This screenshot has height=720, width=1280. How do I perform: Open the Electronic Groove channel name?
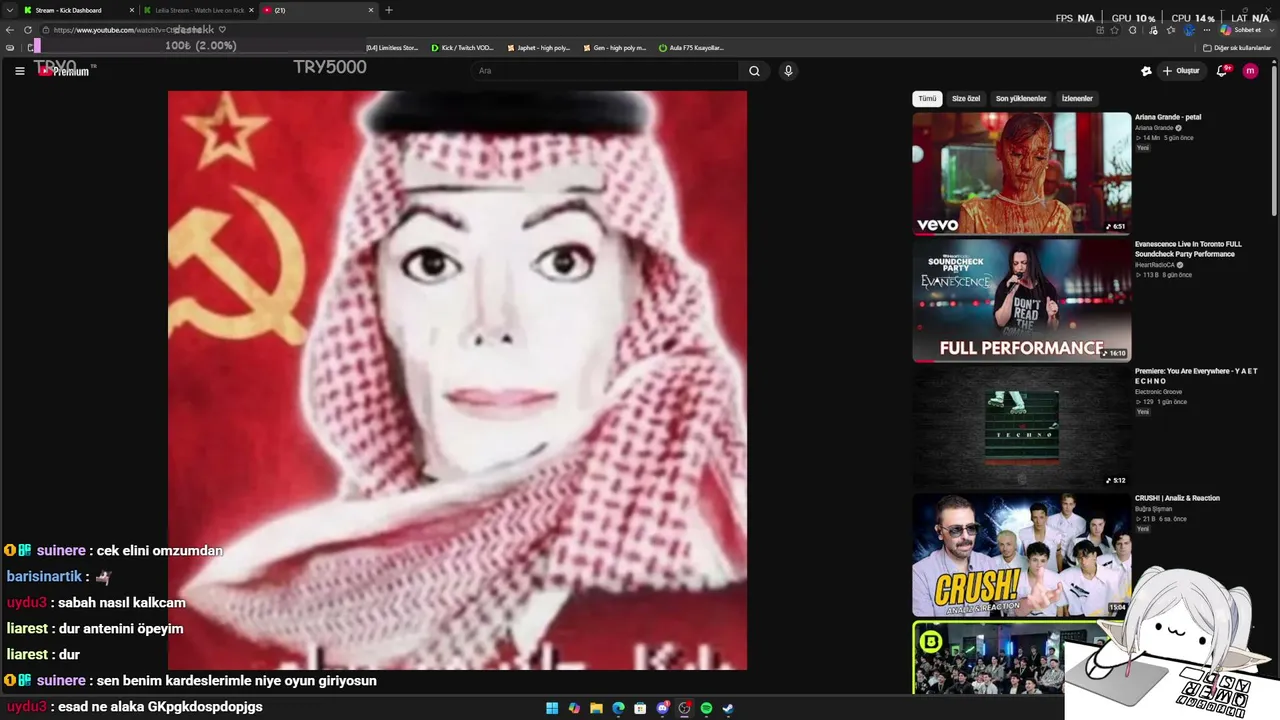pos(1158,392)
